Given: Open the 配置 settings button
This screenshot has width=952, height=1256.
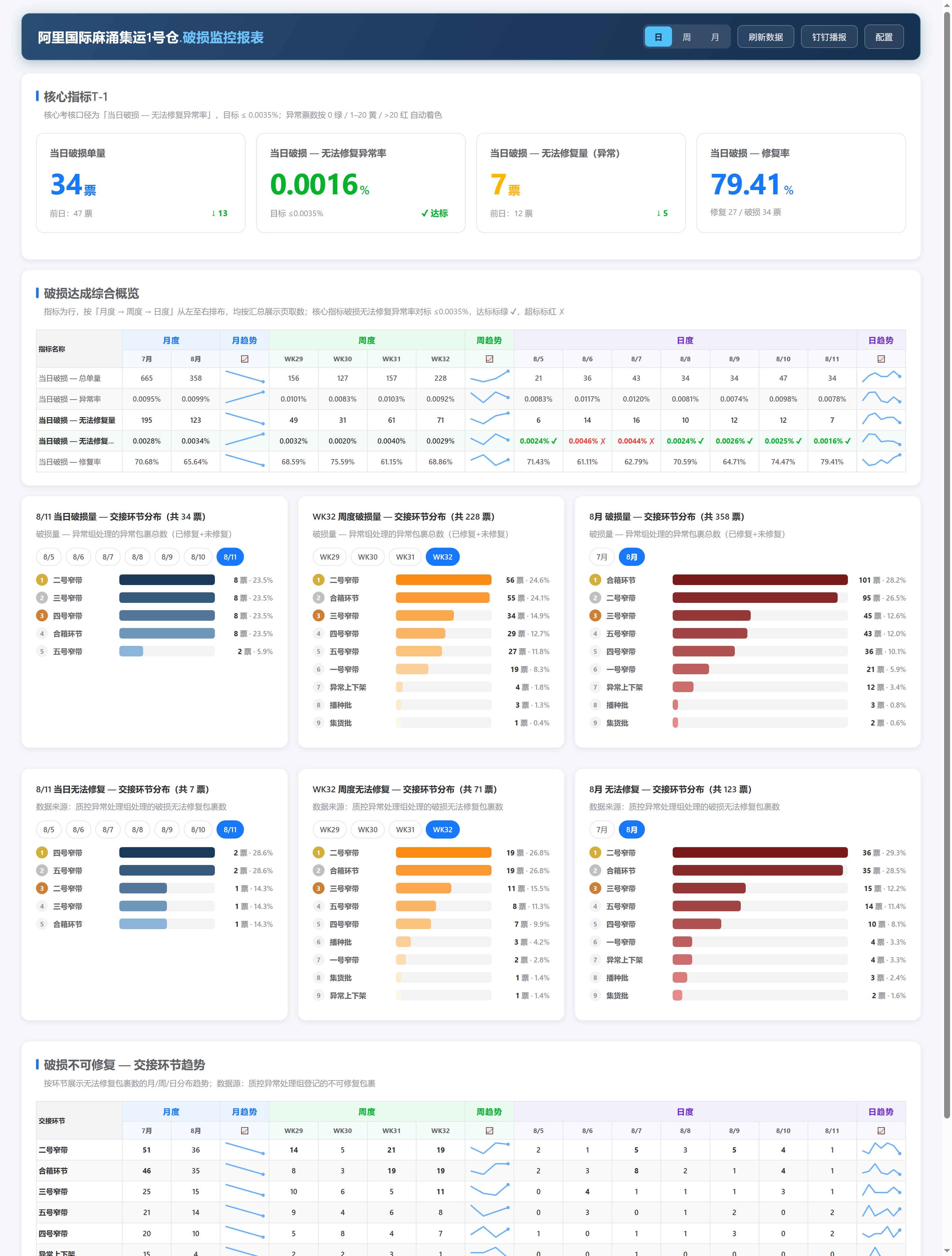Looking at the screenshot, I should [884, 37].
